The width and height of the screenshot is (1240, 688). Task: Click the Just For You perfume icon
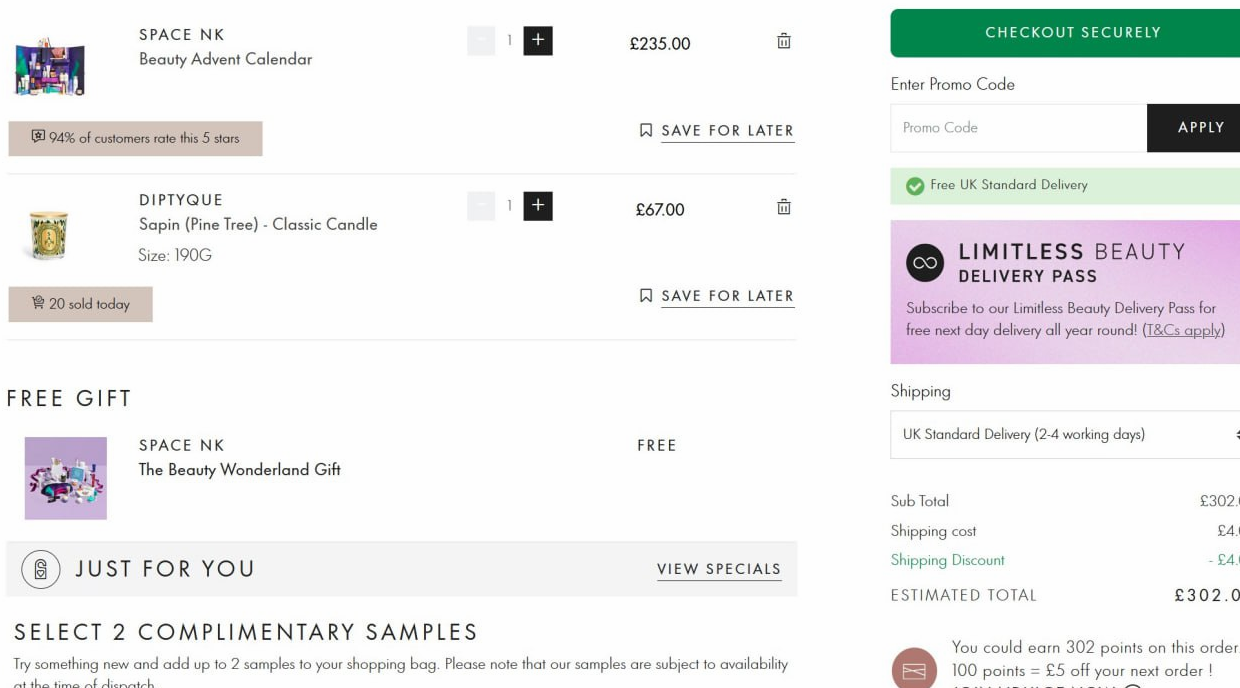(41, 569)
